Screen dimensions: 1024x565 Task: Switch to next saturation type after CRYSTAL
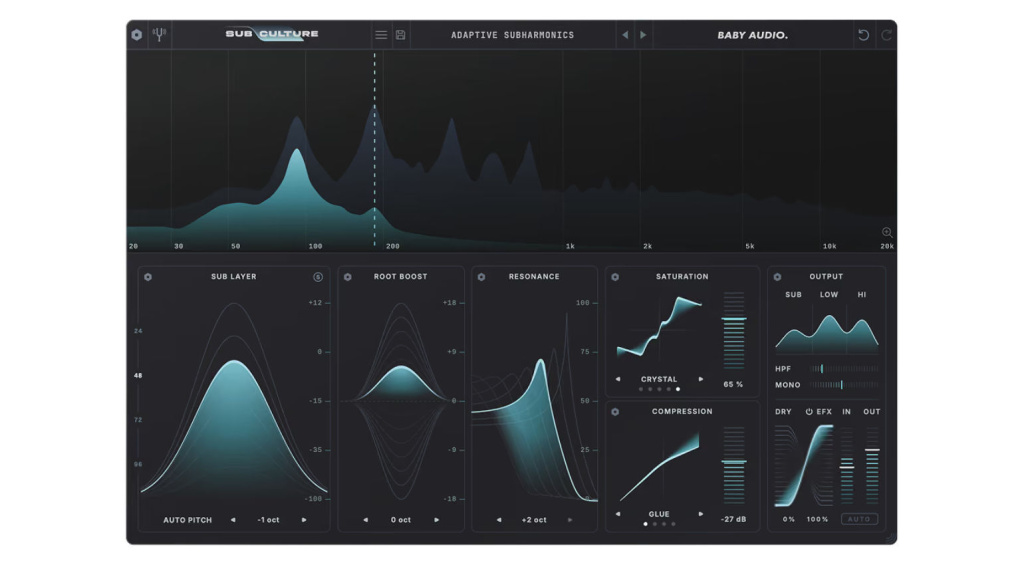coord(701,379)
